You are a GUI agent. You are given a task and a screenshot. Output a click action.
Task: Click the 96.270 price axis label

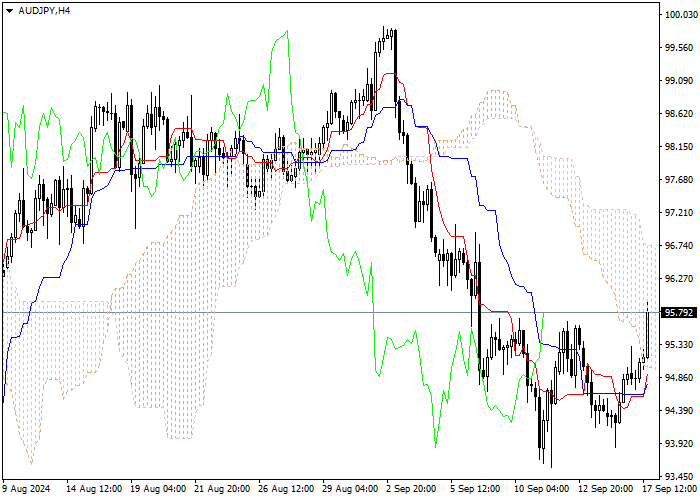pyautogui.click(x=681, y=279)
